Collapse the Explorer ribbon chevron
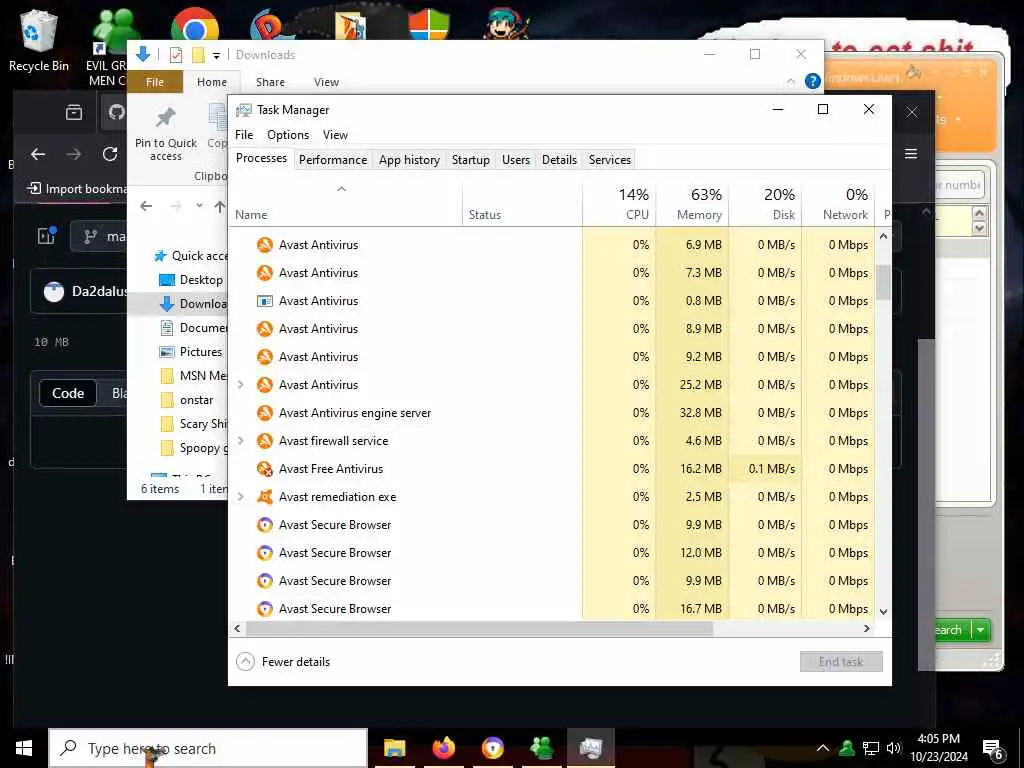1024x768 pixels. pos(791,82)
